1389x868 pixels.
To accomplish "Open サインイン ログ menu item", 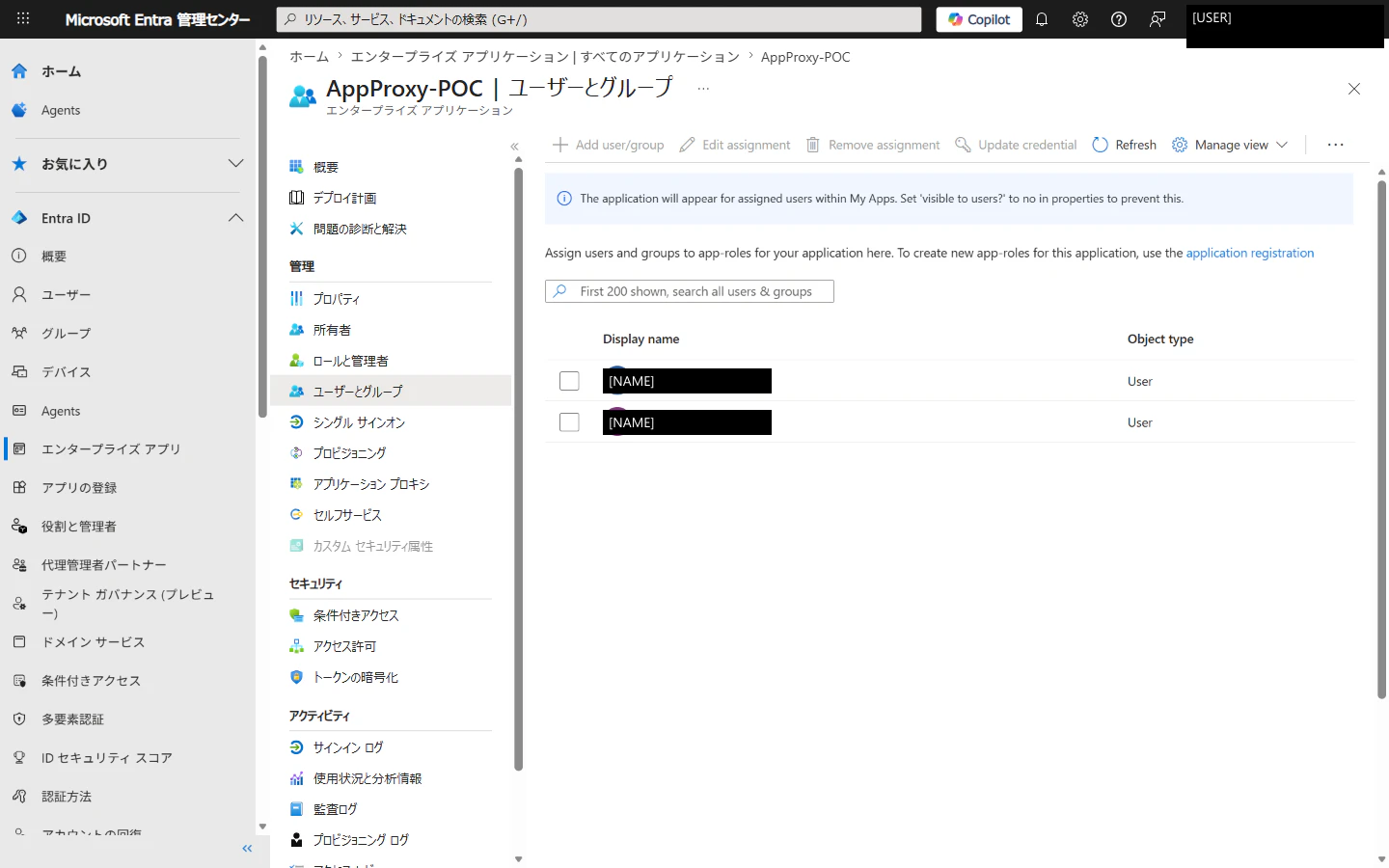I will (348, 747).
